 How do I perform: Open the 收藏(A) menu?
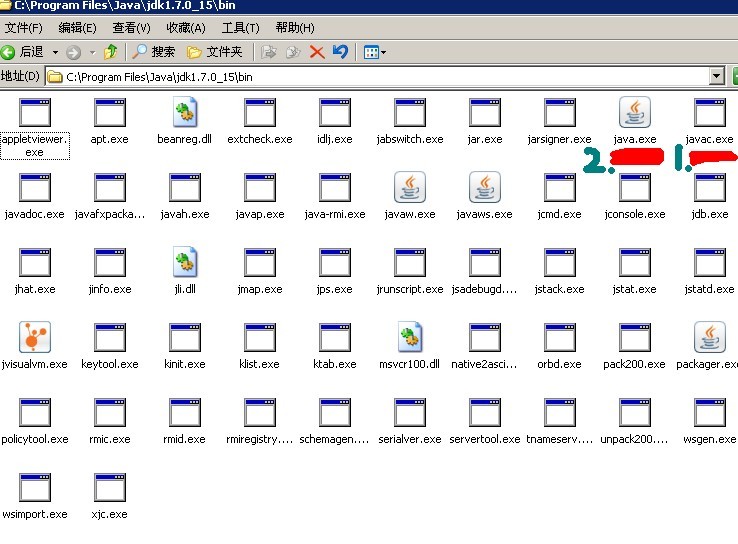[186, 28]
